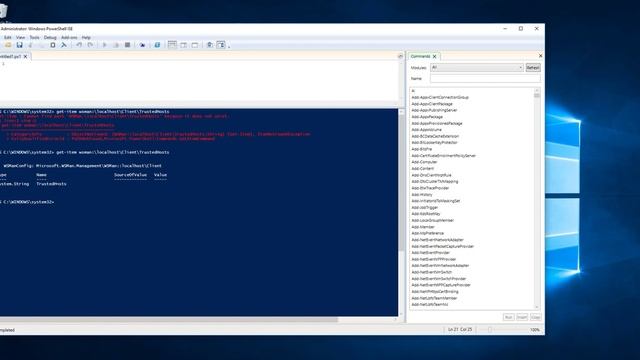
Task: Click the Run button under the commands list
Action: tap(508, 317)
